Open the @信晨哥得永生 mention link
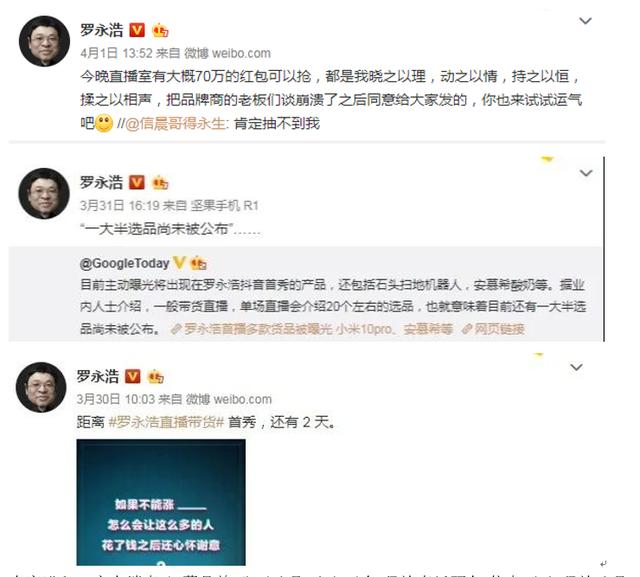The height and width of the screenshot is (577, 640). tap(175, 123)
